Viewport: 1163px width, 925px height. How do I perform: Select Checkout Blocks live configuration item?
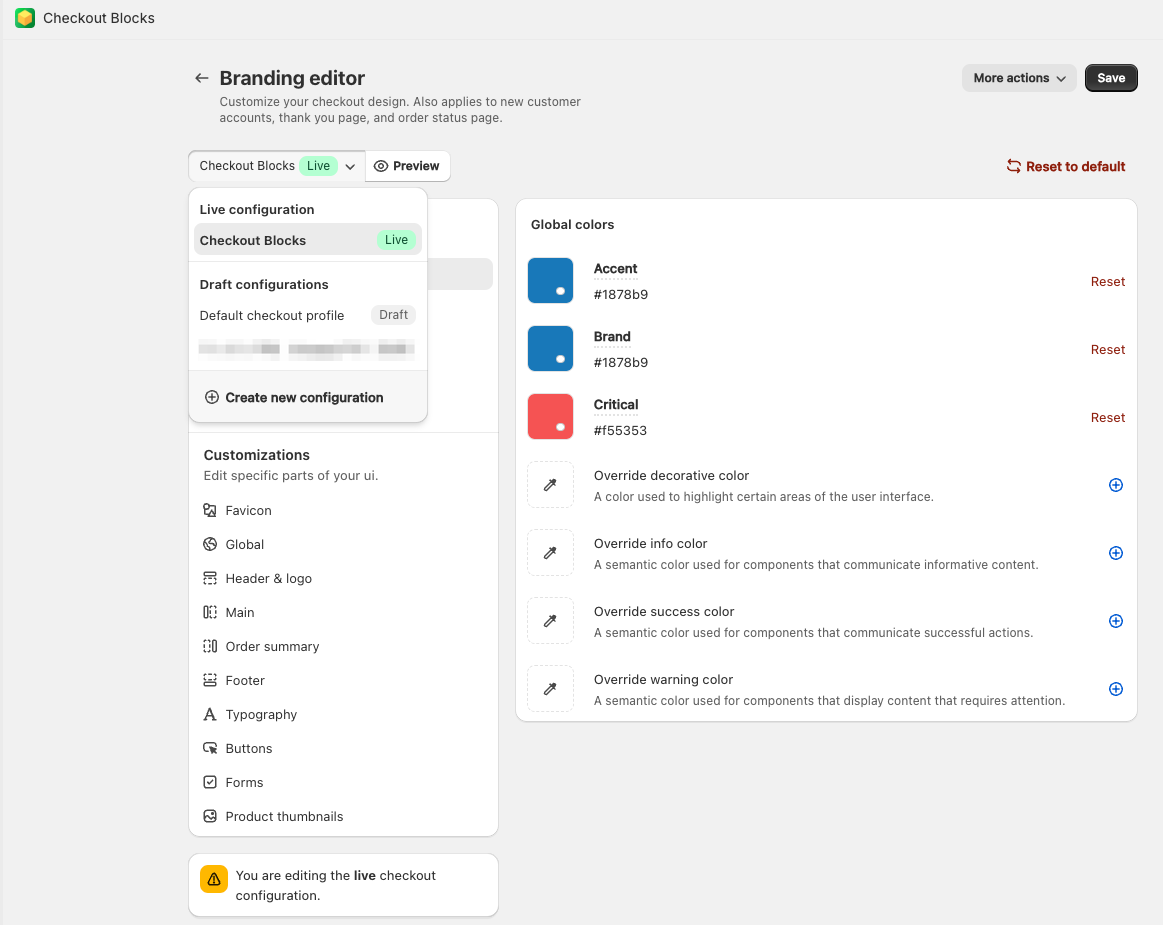(x=306, y=240)
